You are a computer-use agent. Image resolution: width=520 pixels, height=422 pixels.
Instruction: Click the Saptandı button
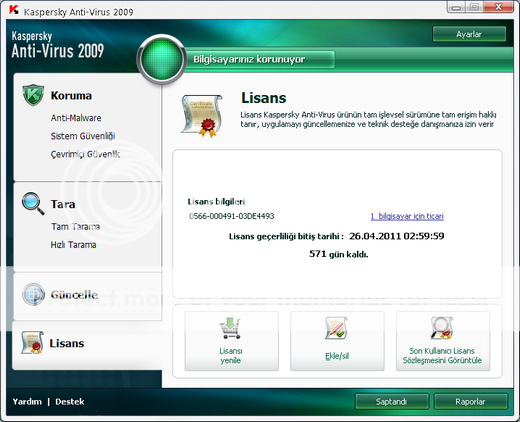coord(392,401)
